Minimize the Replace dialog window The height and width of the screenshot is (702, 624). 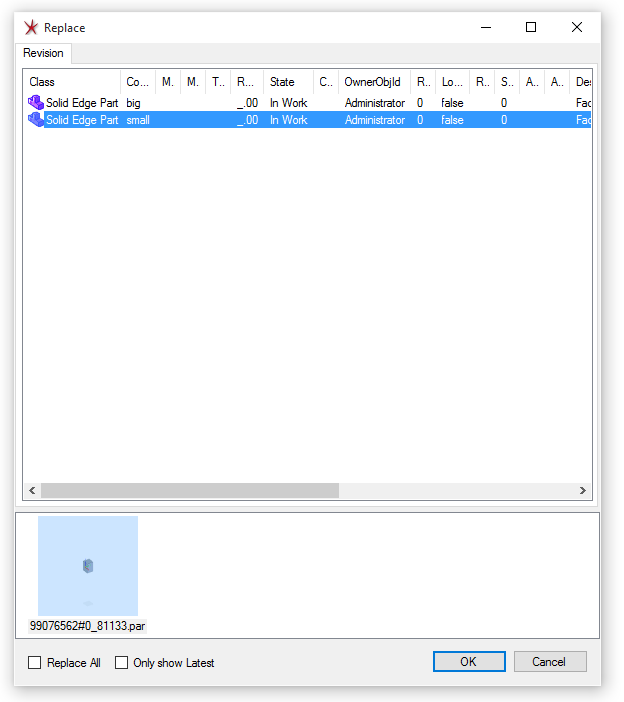pos(486,27)
